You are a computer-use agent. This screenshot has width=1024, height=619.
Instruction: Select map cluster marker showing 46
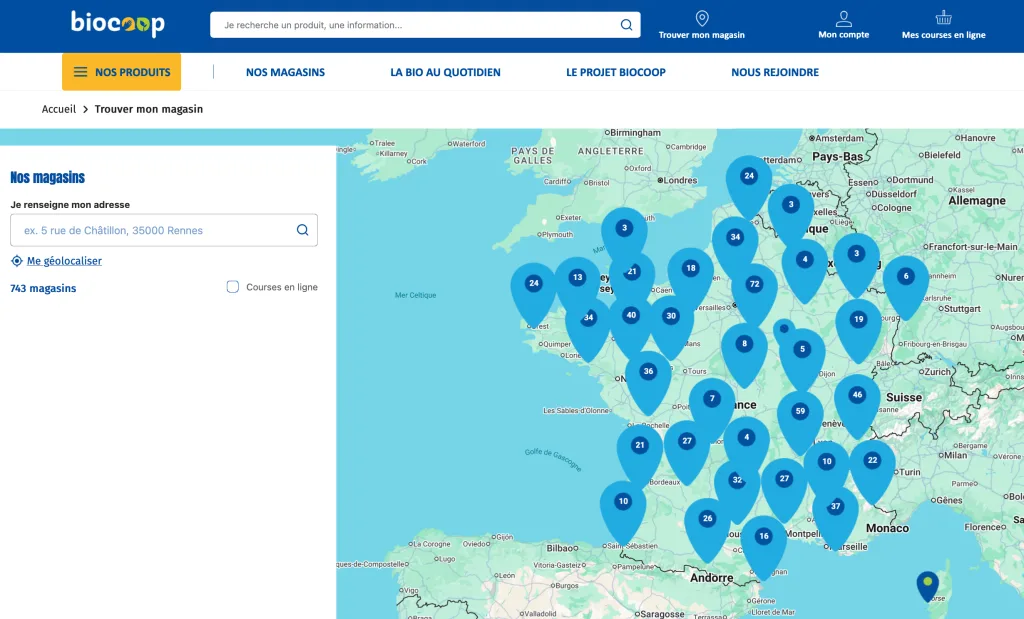coord(856,395)
